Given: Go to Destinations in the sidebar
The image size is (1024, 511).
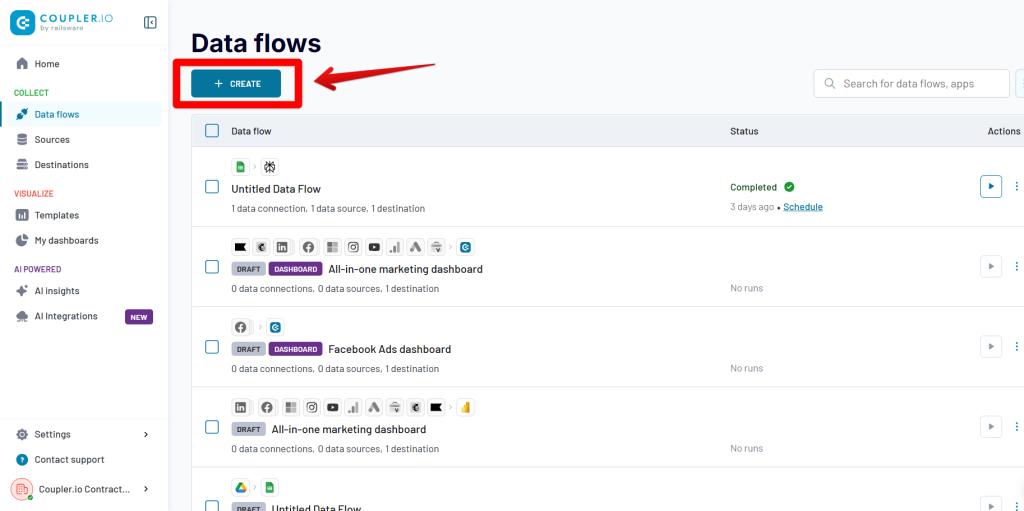Looking at the screenshot, I should click(x=61, y=165).
